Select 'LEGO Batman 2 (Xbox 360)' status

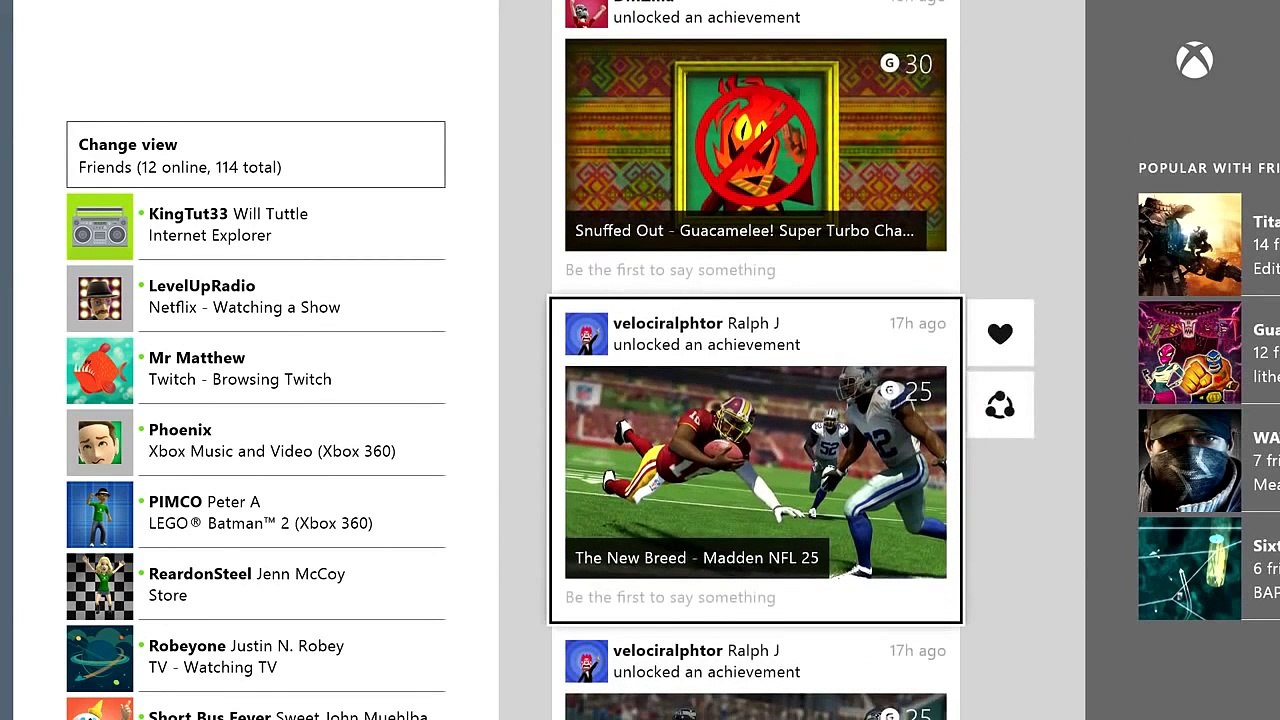coord(260,524)
